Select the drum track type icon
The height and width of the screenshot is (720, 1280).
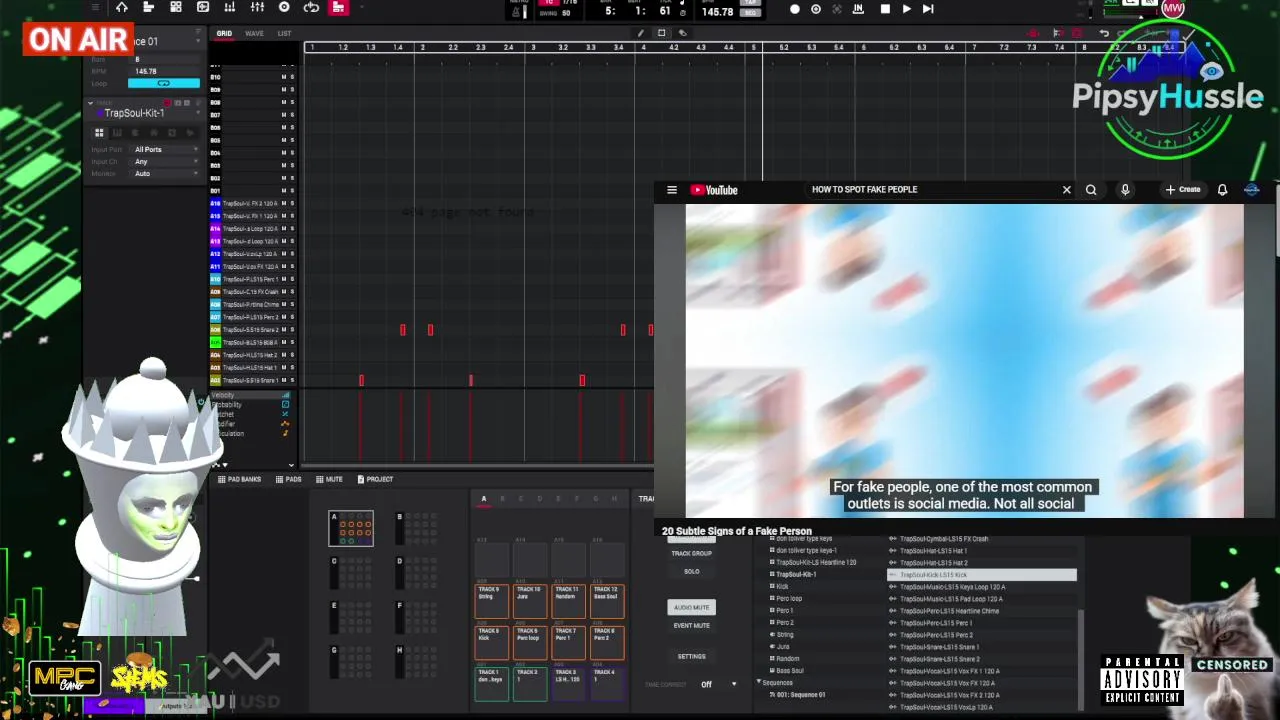tap(99, 133)
